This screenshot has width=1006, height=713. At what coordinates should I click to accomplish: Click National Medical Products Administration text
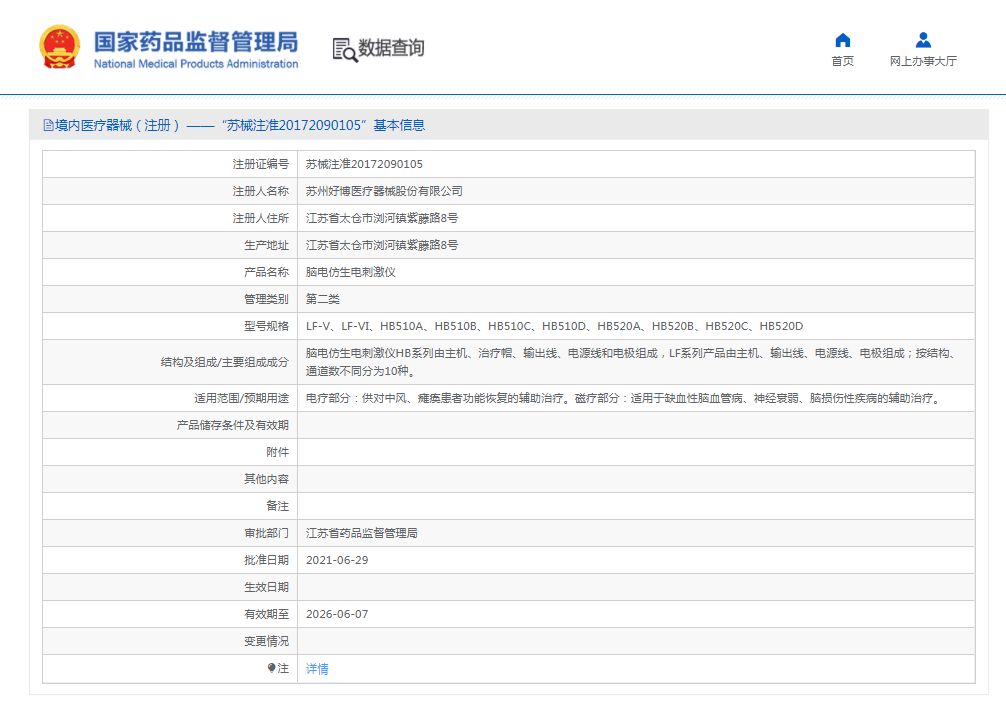tap(196, 64)
